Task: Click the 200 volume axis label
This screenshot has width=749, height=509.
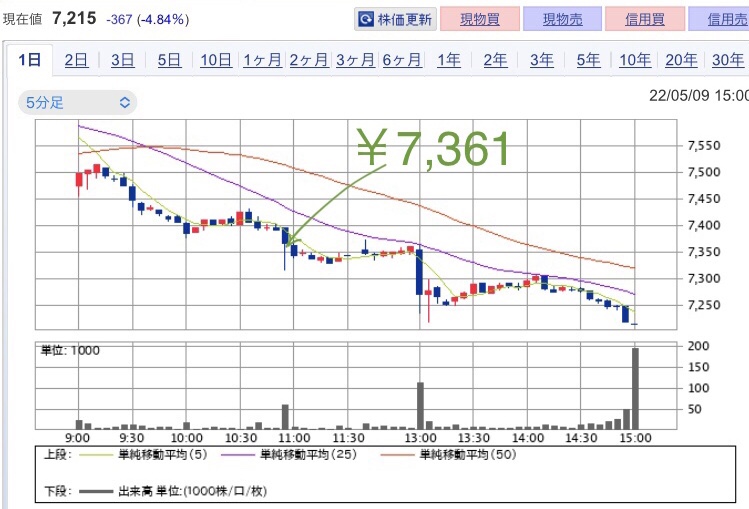Action: 698,346
